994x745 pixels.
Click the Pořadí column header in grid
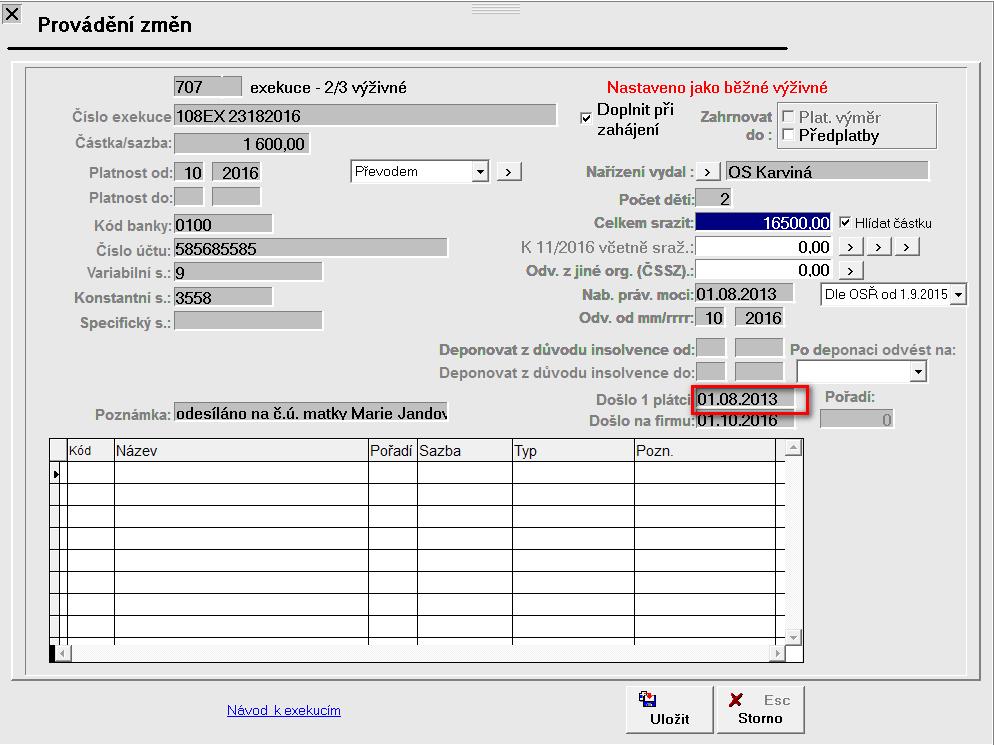[x=393, y=451]
